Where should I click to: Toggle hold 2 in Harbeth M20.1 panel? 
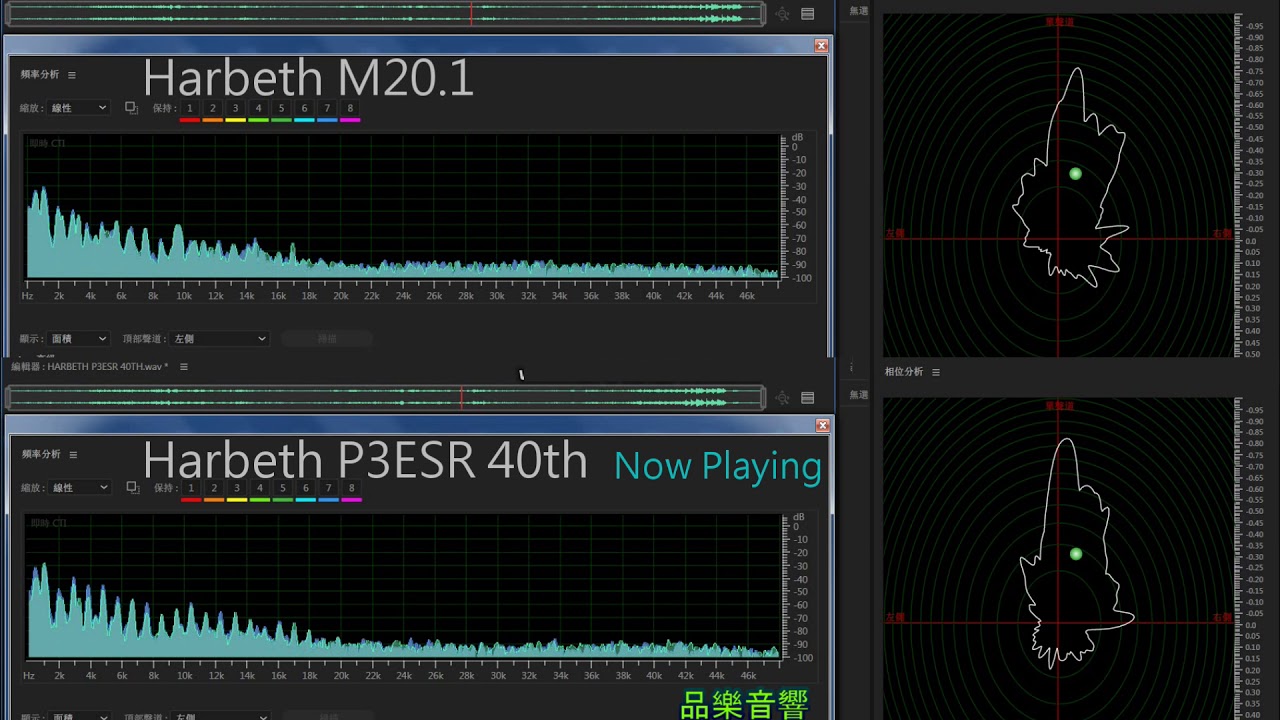[212, 108]
